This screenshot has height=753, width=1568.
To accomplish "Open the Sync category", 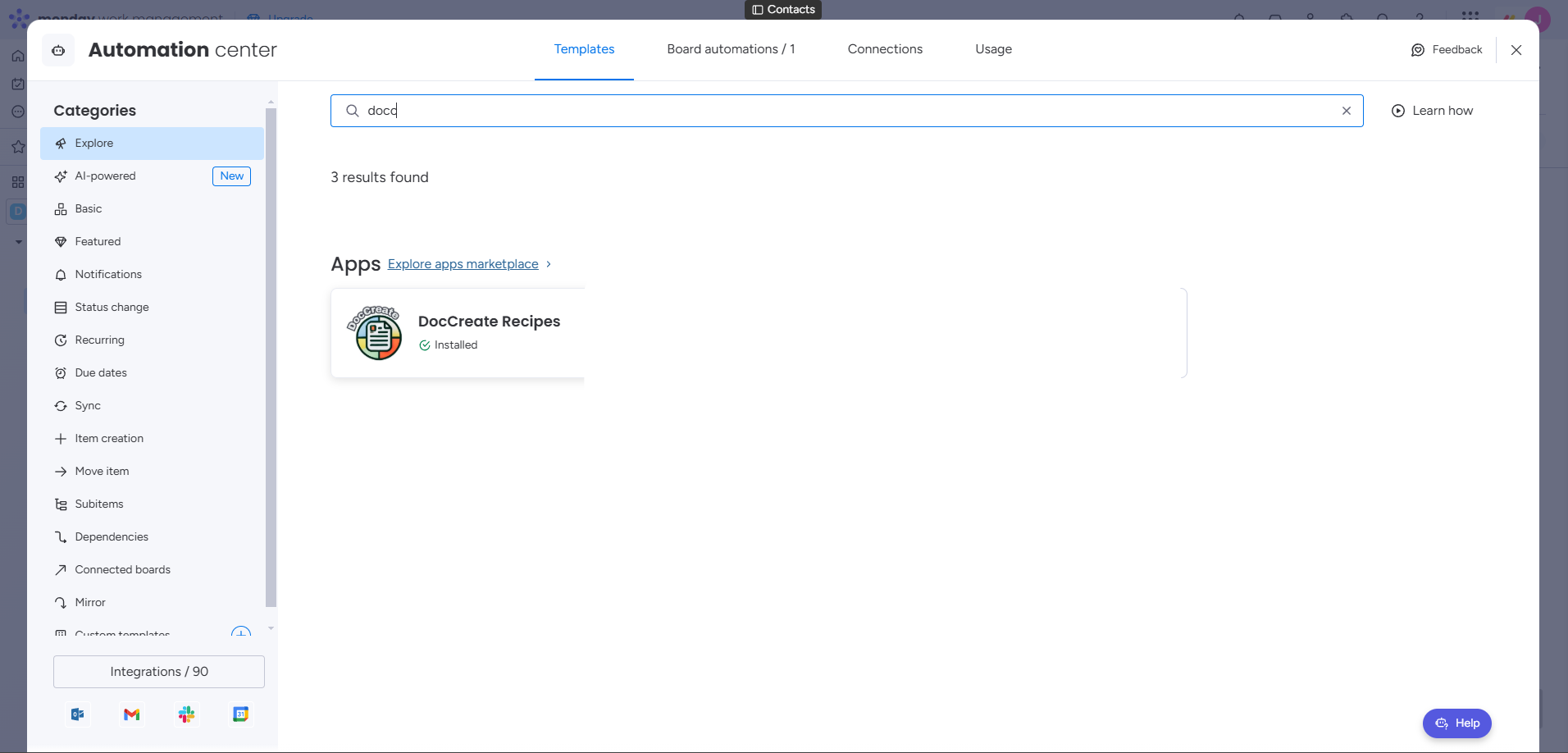I will coord(152,406).
